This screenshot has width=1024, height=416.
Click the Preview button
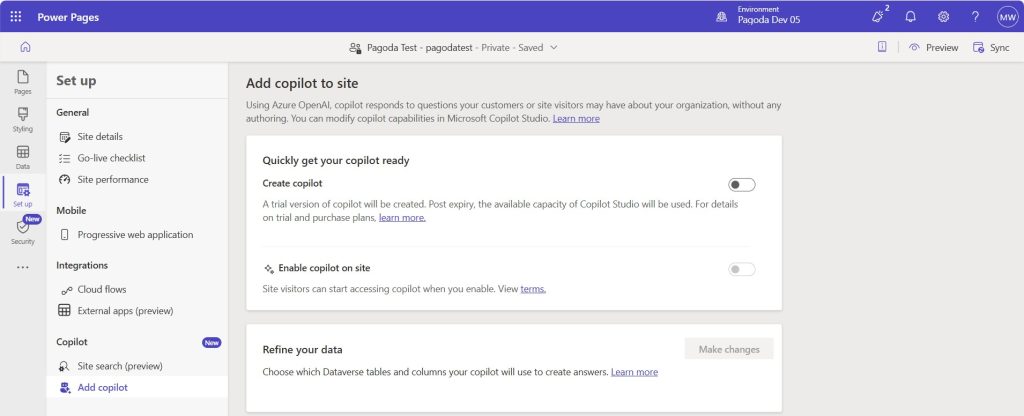pyautogui.click(x=933, y=48)
